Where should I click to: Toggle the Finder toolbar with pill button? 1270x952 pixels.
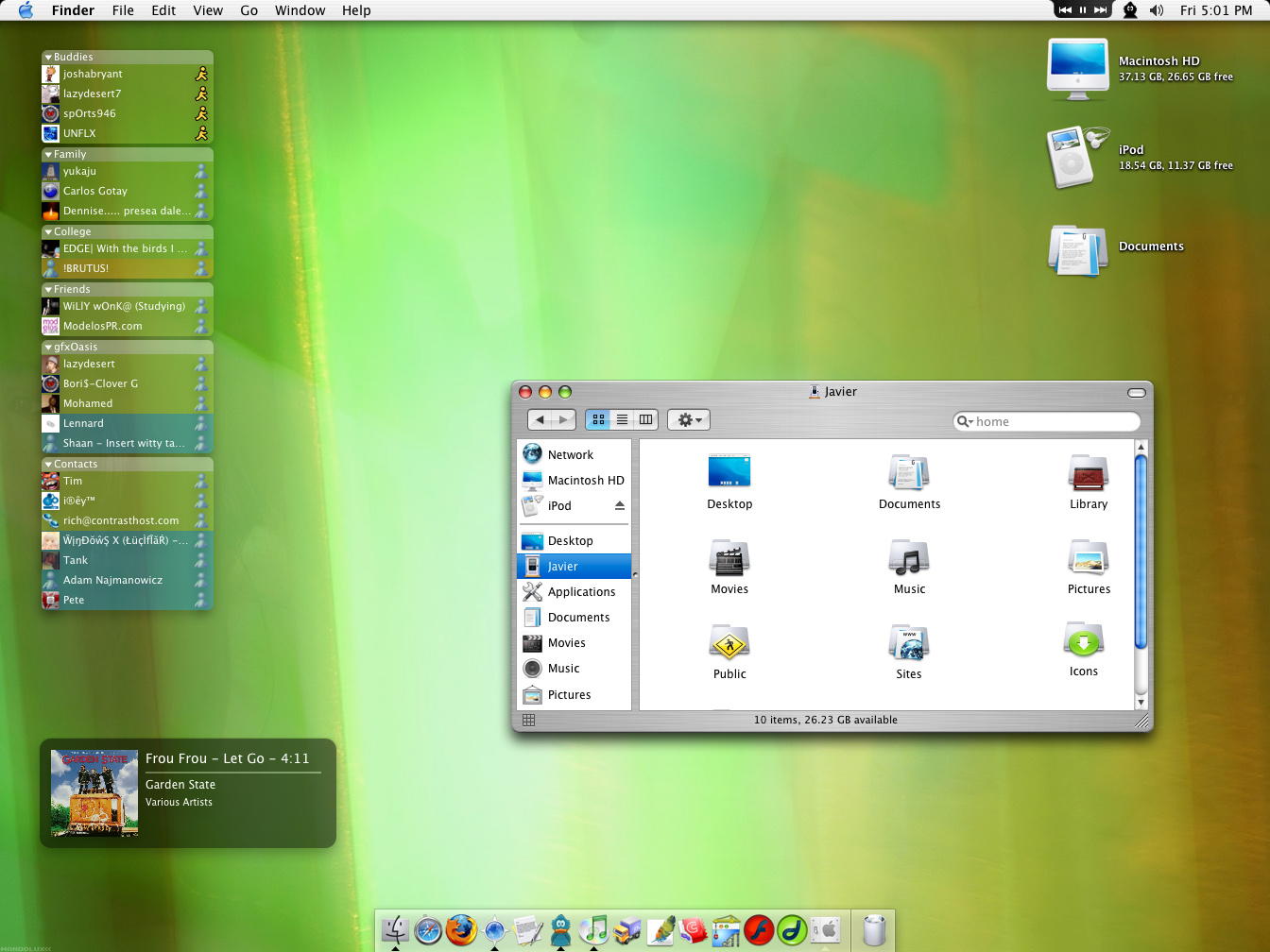click(x=1137, y=392)
